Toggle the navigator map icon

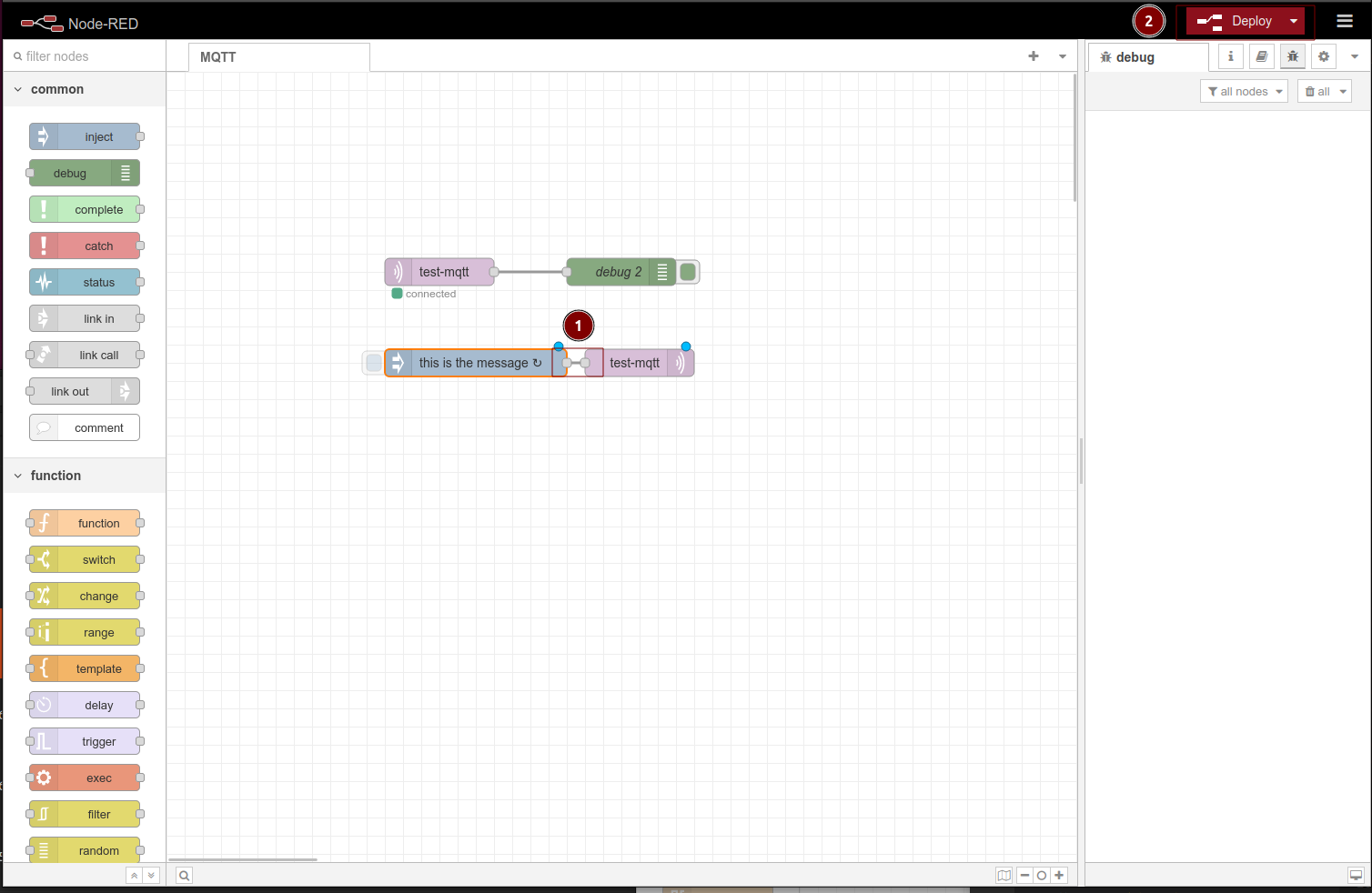coord(1004,876)
